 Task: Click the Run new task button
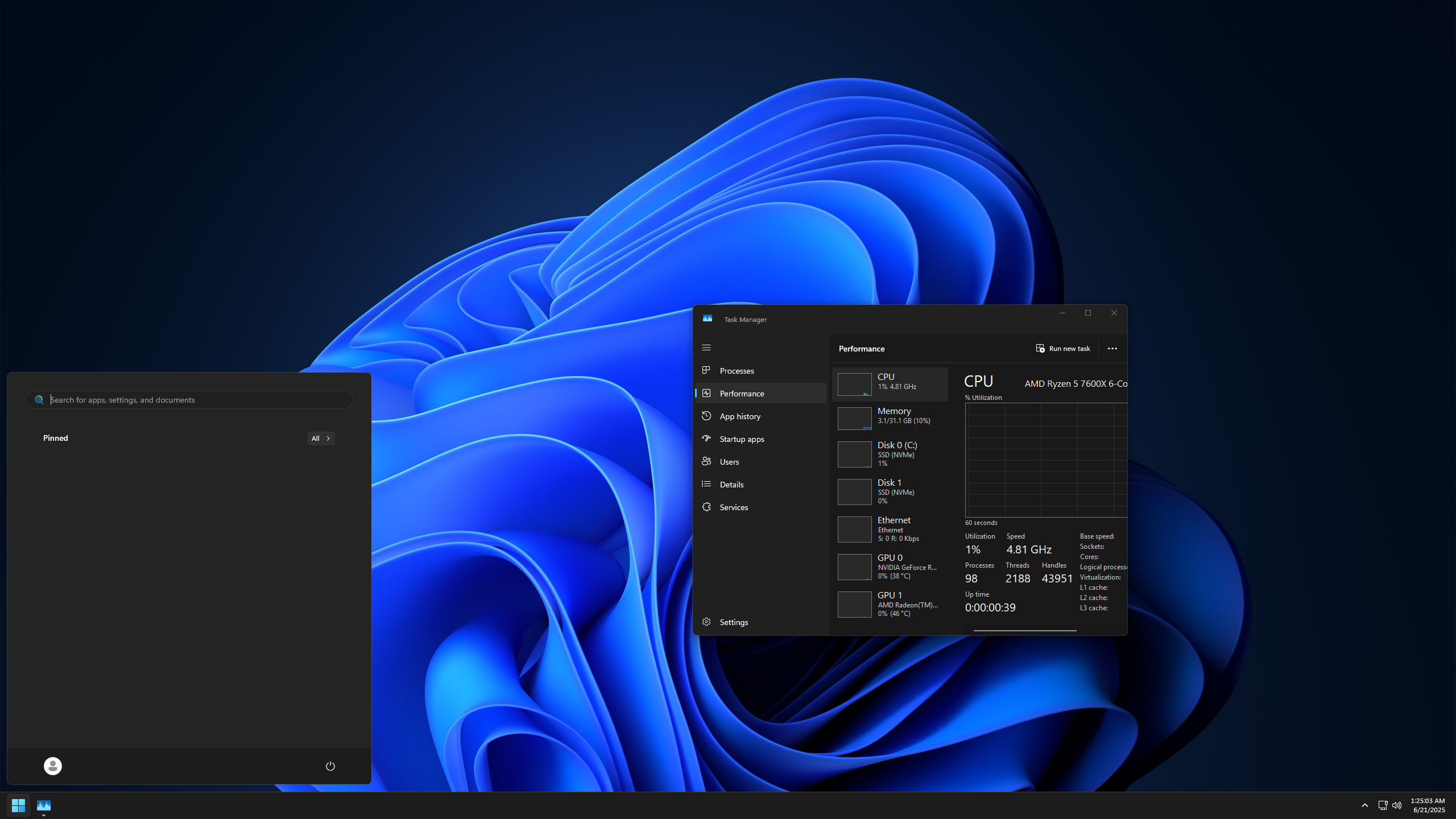(1063, 349)
